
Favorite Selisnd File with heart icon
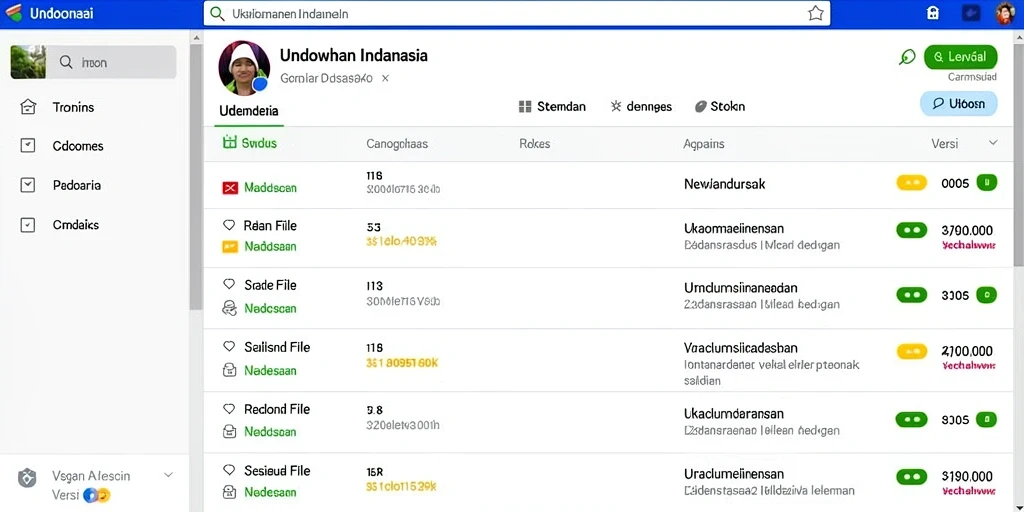point(229,347)
